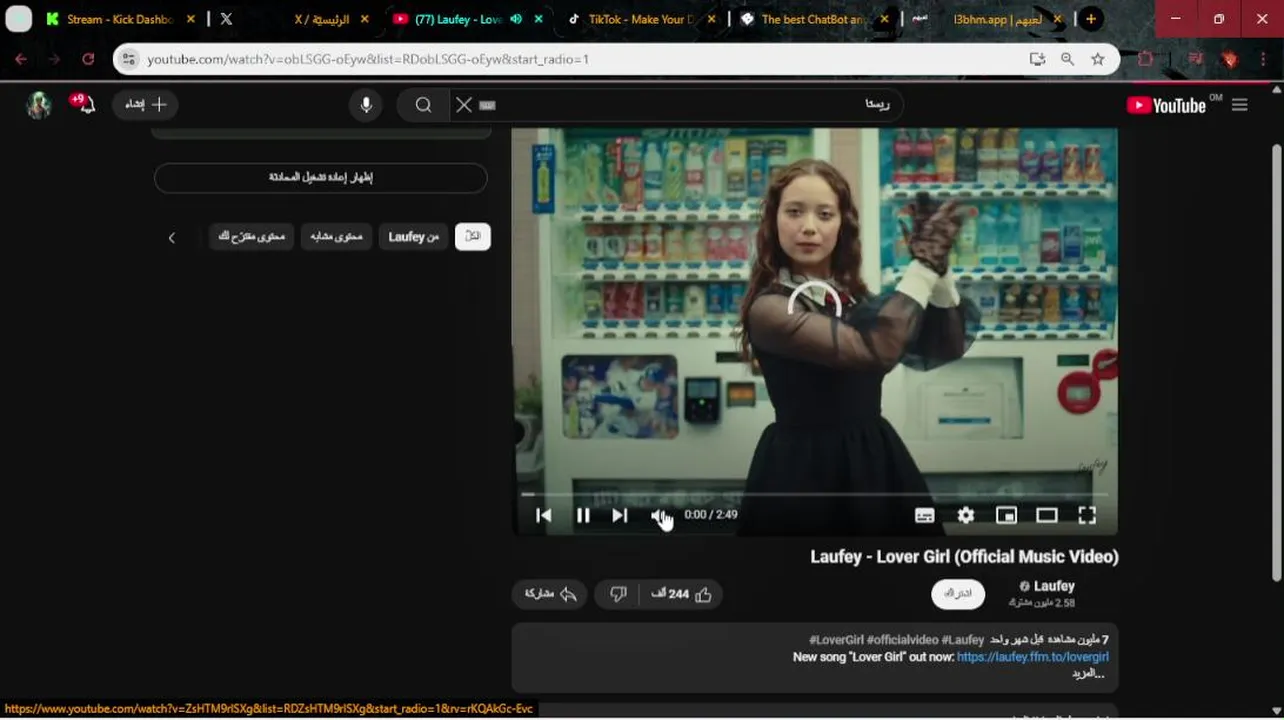Reload the current page

(x=88, y=59)
